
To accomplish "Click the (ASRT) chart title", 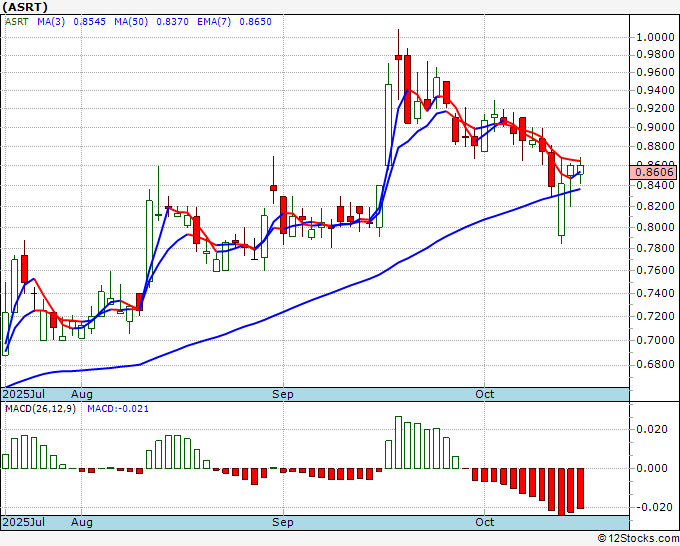I will point(25,7).
